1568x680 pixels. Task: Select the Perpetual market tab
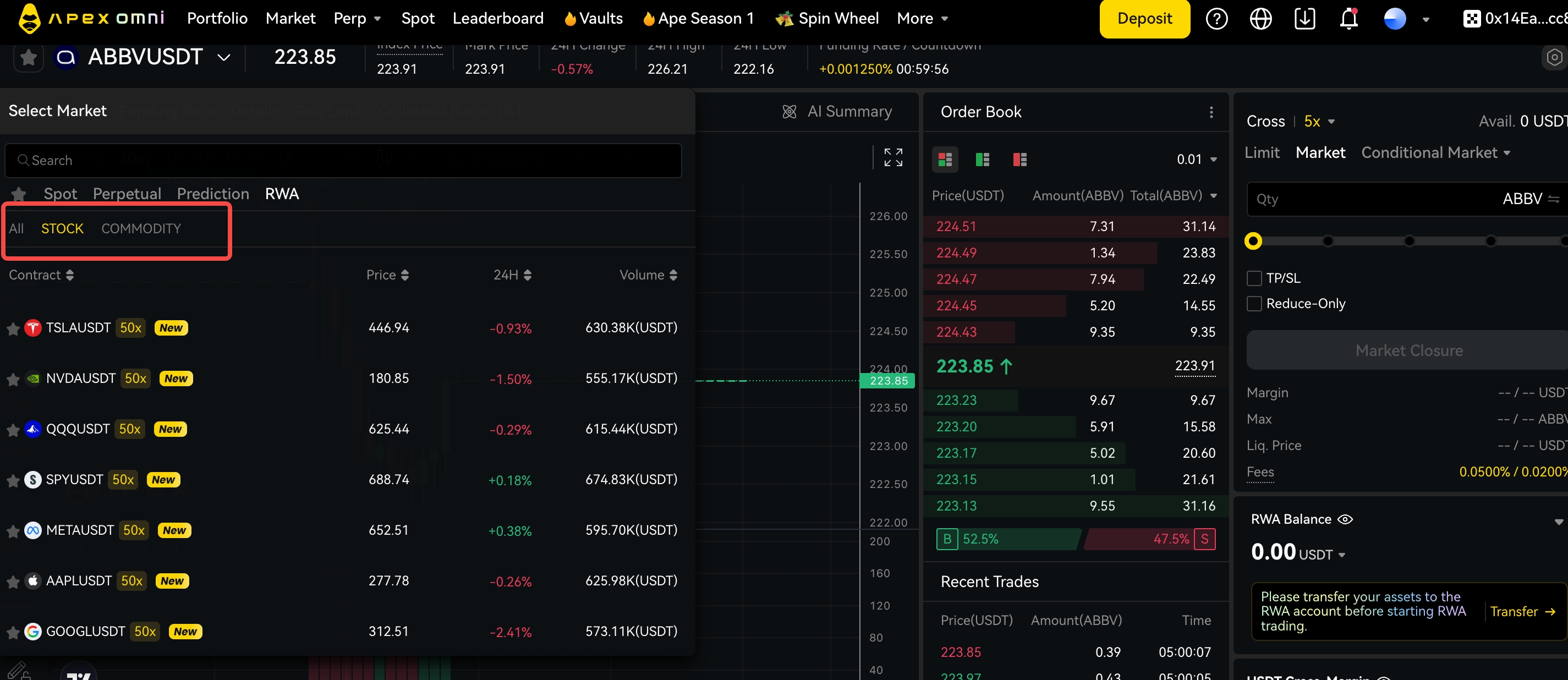click(127, 194)
